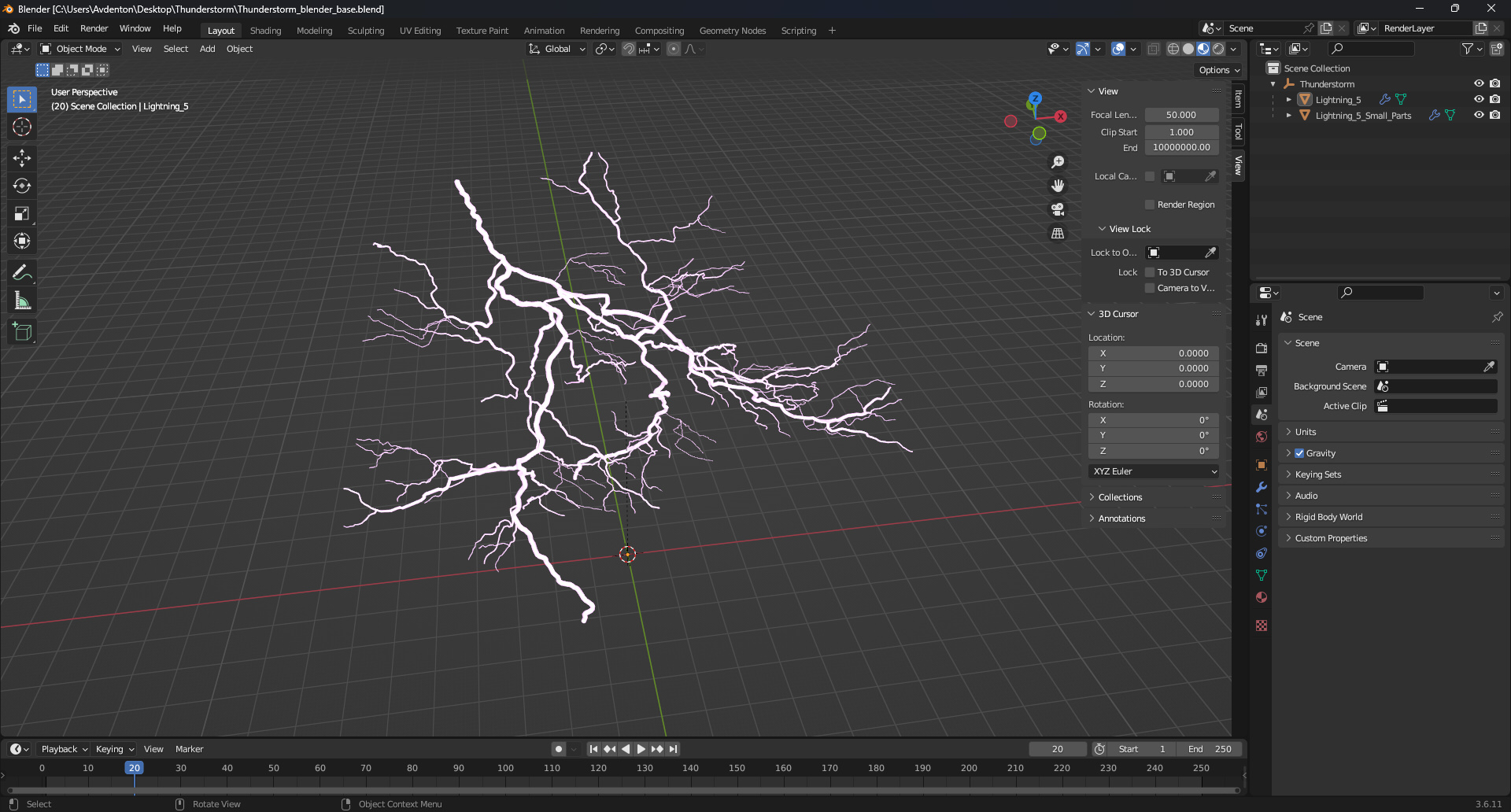This screenshot has height=812, width=1511.
Task: Open Render properties tab
Action: click(1262, 348)
